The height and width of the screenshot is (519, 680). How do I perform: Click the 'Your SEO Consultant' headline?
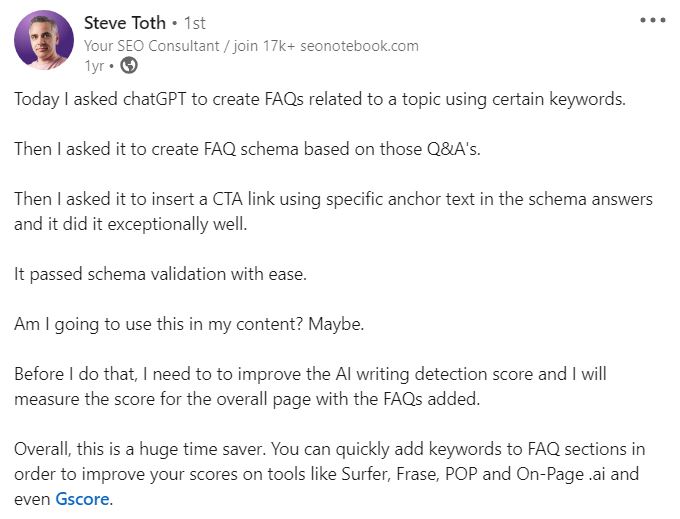tap(152, 46)
